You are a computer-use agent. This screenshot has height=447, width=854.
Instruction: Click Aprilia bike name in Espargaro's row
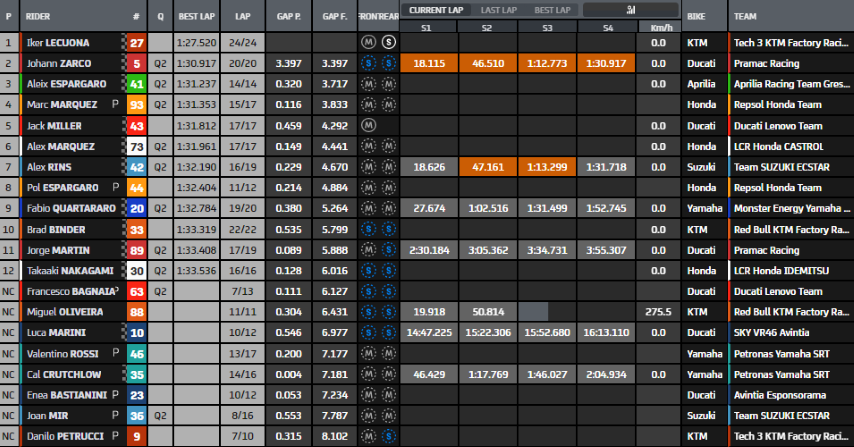coord(701,84)
